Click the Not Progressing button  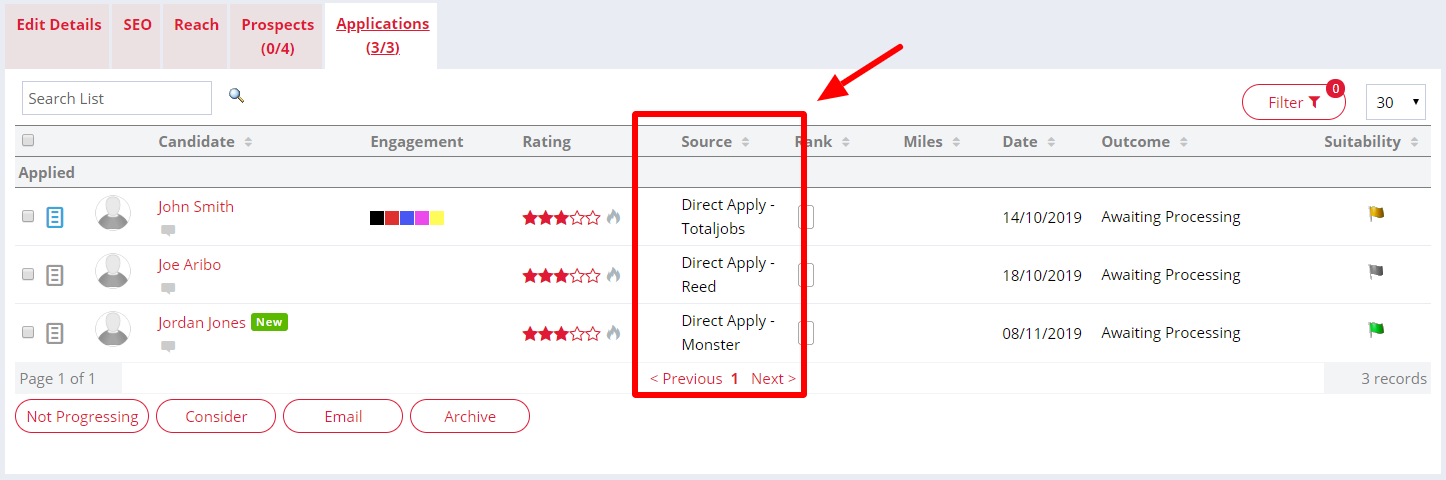tap(82, 416)
